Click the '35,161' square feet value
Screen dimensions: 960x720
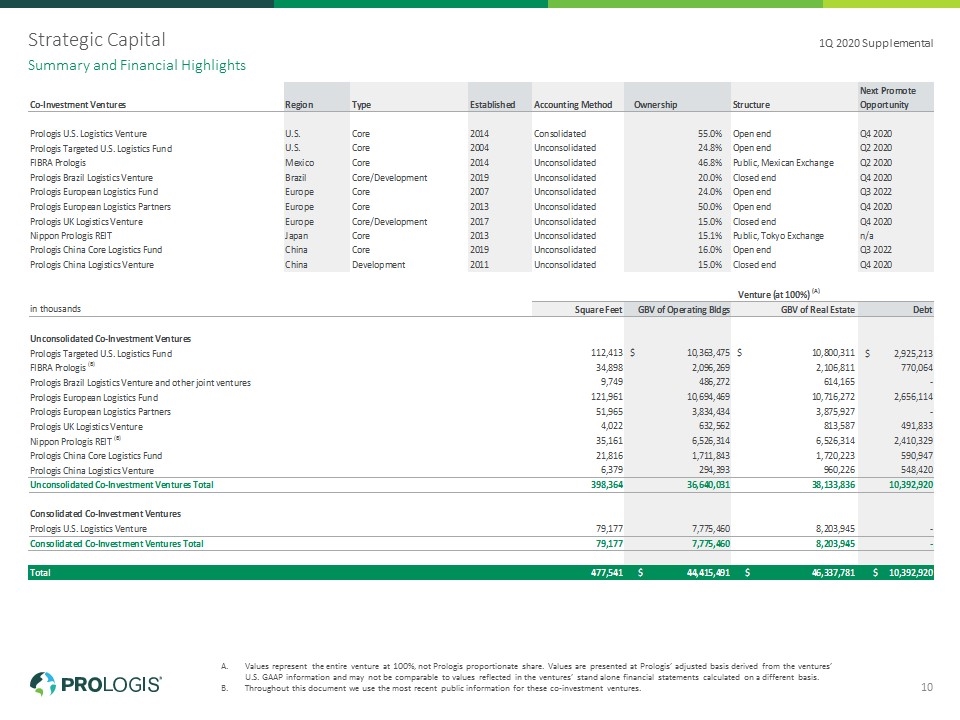(609, 440)
